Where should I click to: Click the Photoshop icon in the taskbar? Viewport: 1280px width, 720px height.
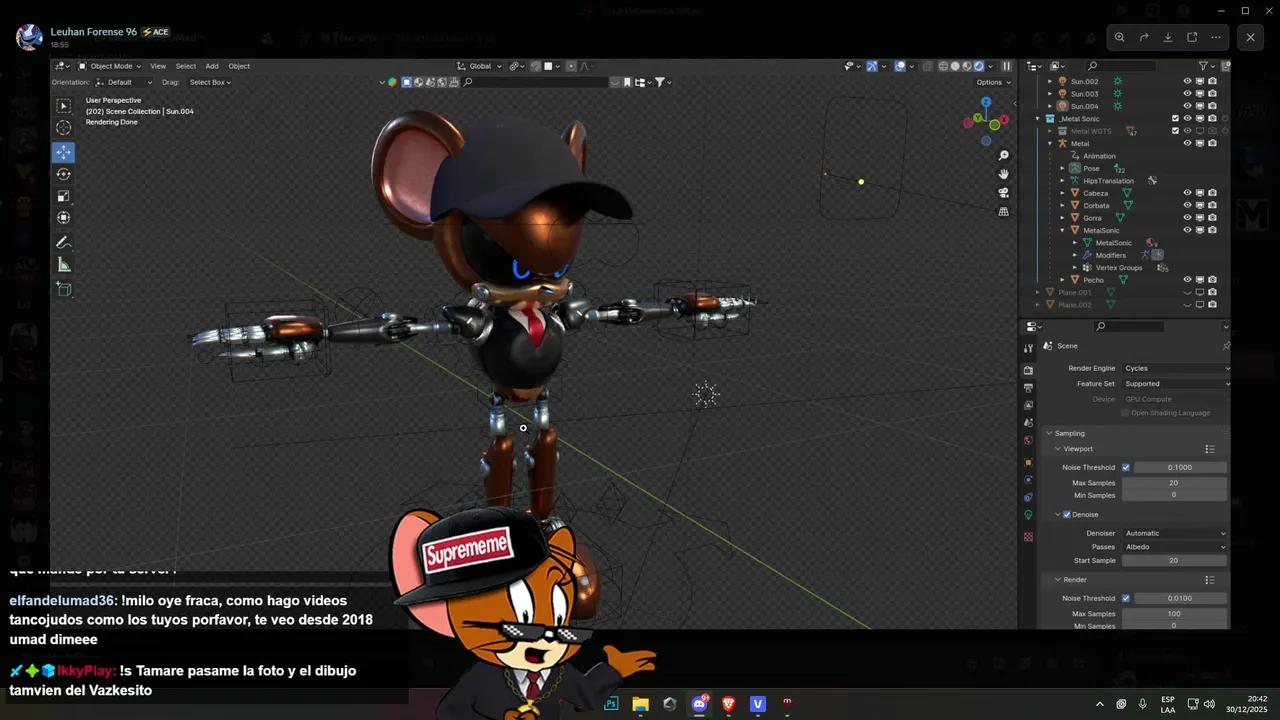point(611,704)
